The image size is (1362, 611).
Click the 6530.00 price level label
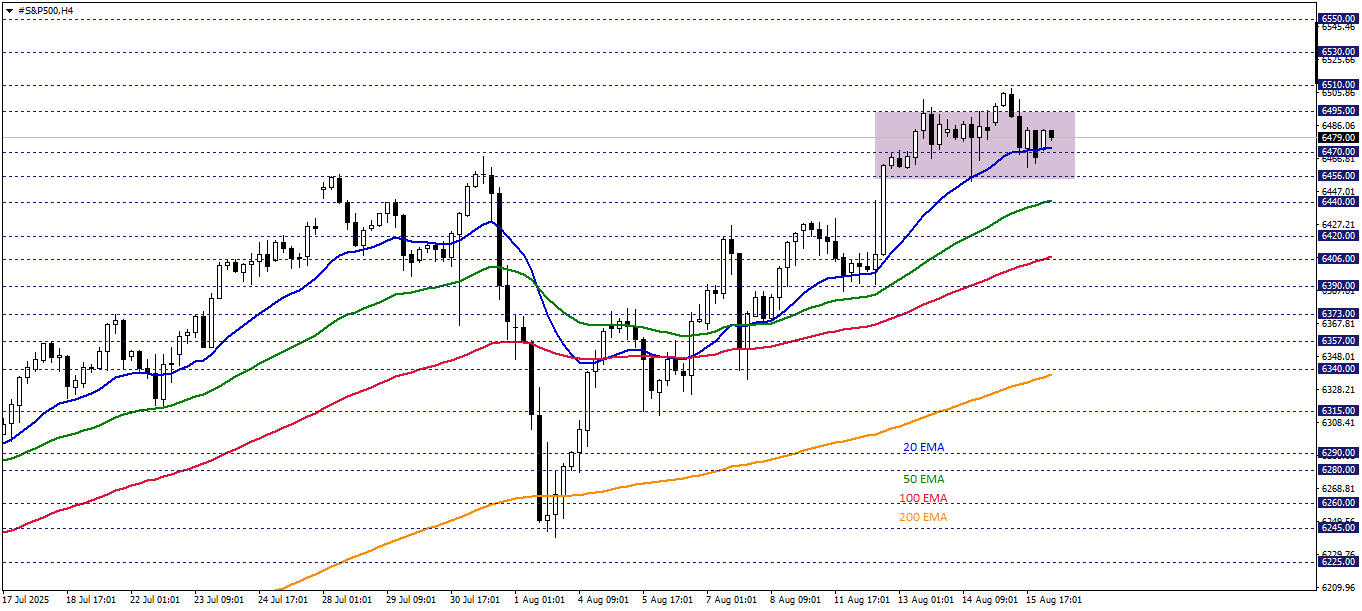tap(1338, 51)
